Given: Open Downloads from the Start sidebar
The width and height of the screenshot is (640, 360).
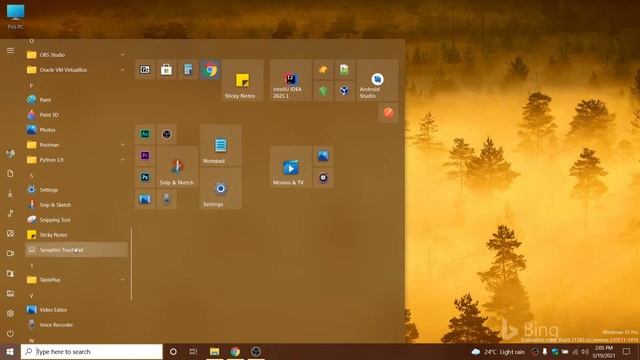Looking at the screenshot, I should 10,193.
